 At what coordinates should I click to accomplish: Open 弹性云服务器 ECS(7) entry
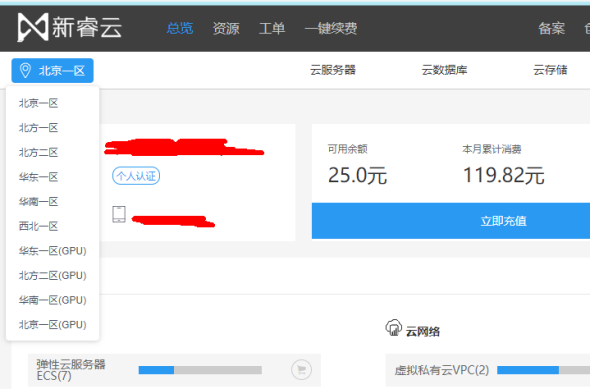71,370
